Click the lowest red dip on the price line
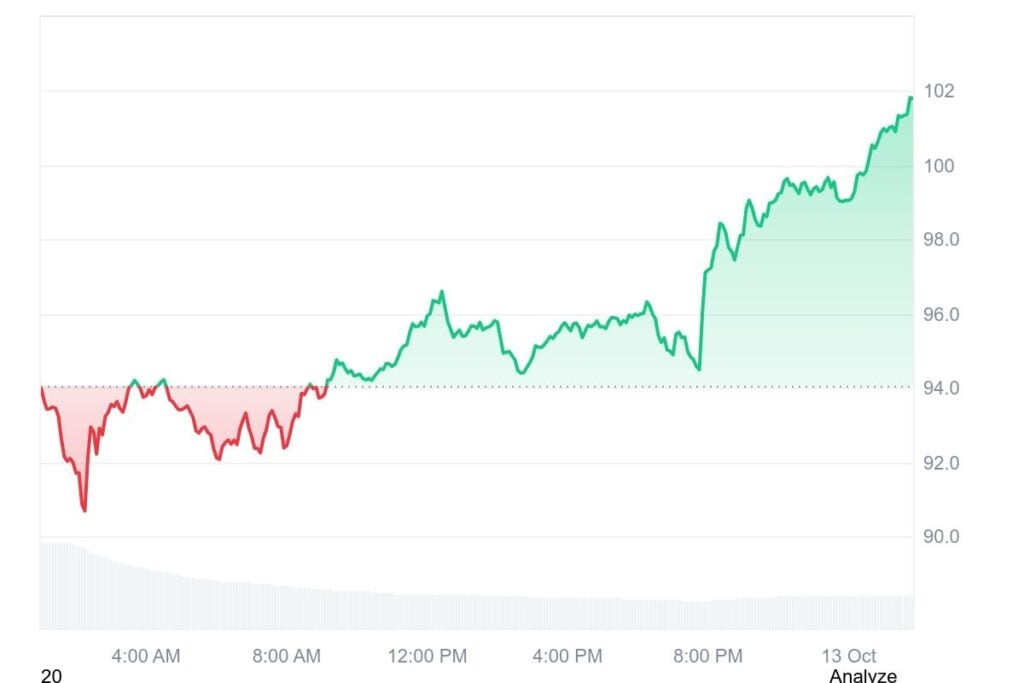1024x683 pixels. point(84,510)
